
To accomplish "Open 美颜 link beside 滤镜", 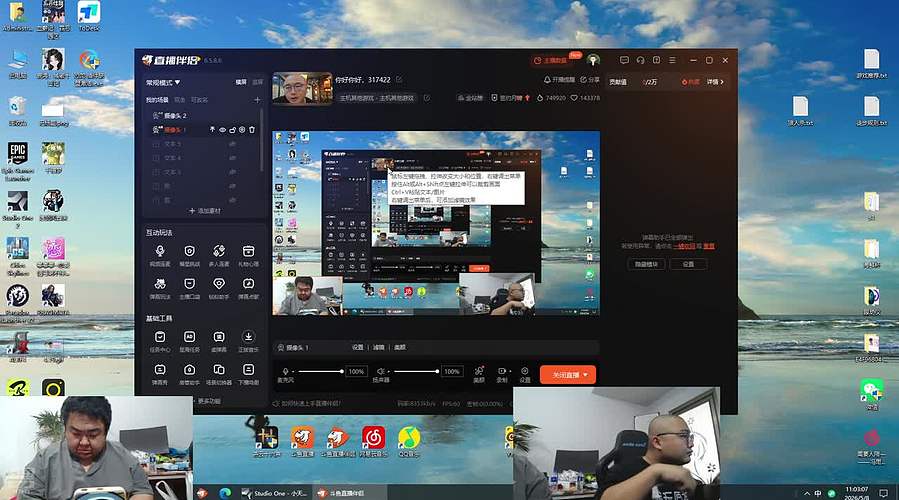I will coord(400,347).
